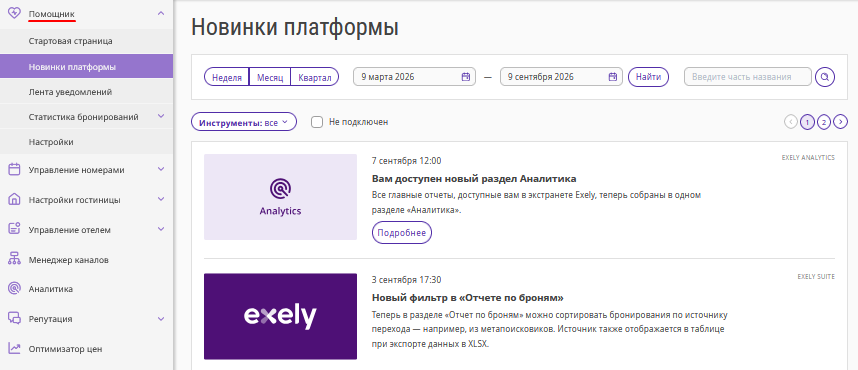858x370 pixels.
Task: Expand the Управление отелем section
Action: [x=161, y=229]
